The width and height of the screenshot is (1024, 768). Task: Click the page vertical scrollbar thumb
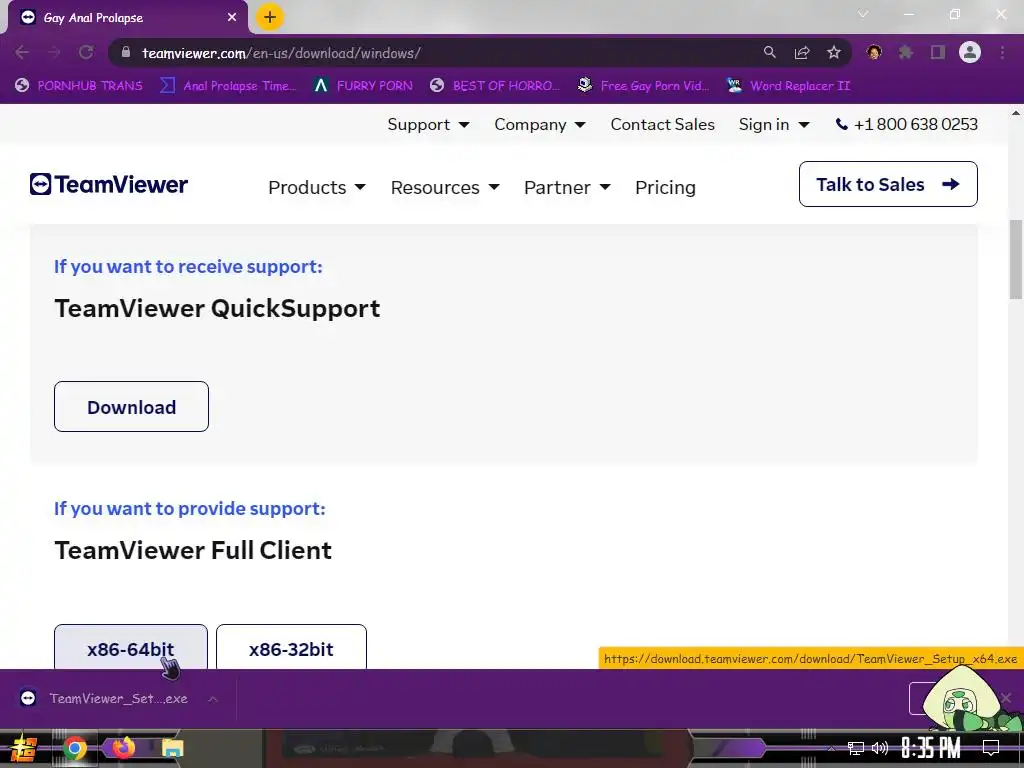point(1016,259)
